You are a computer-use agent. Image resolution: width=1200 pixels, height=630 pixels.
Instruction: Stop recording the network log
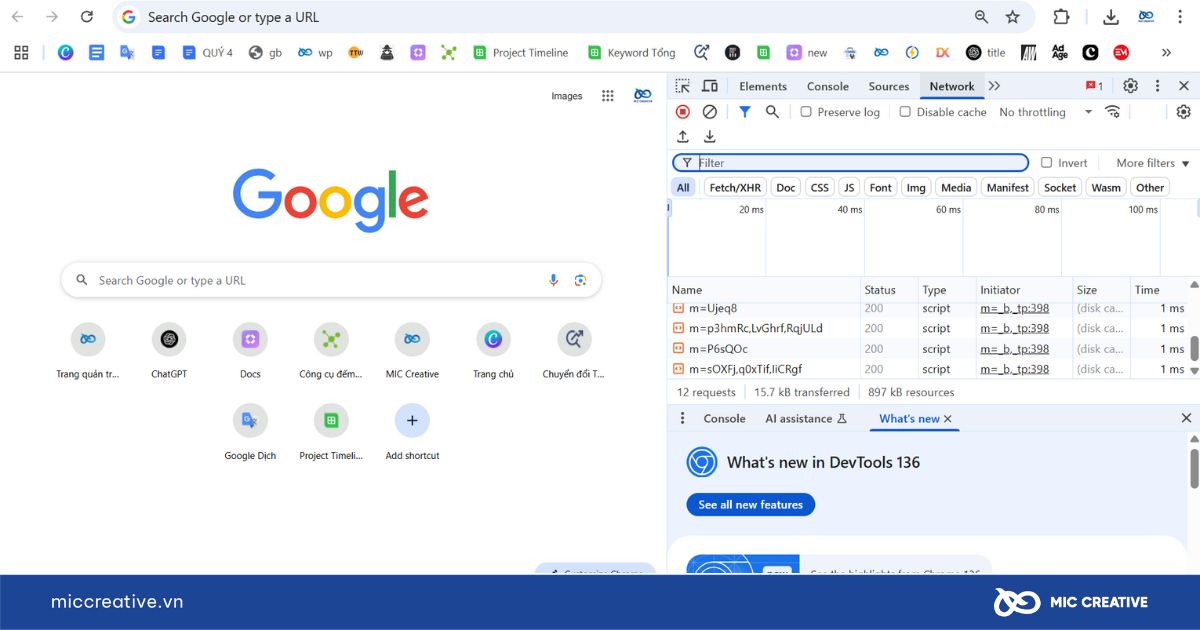[x=683, y=112]
